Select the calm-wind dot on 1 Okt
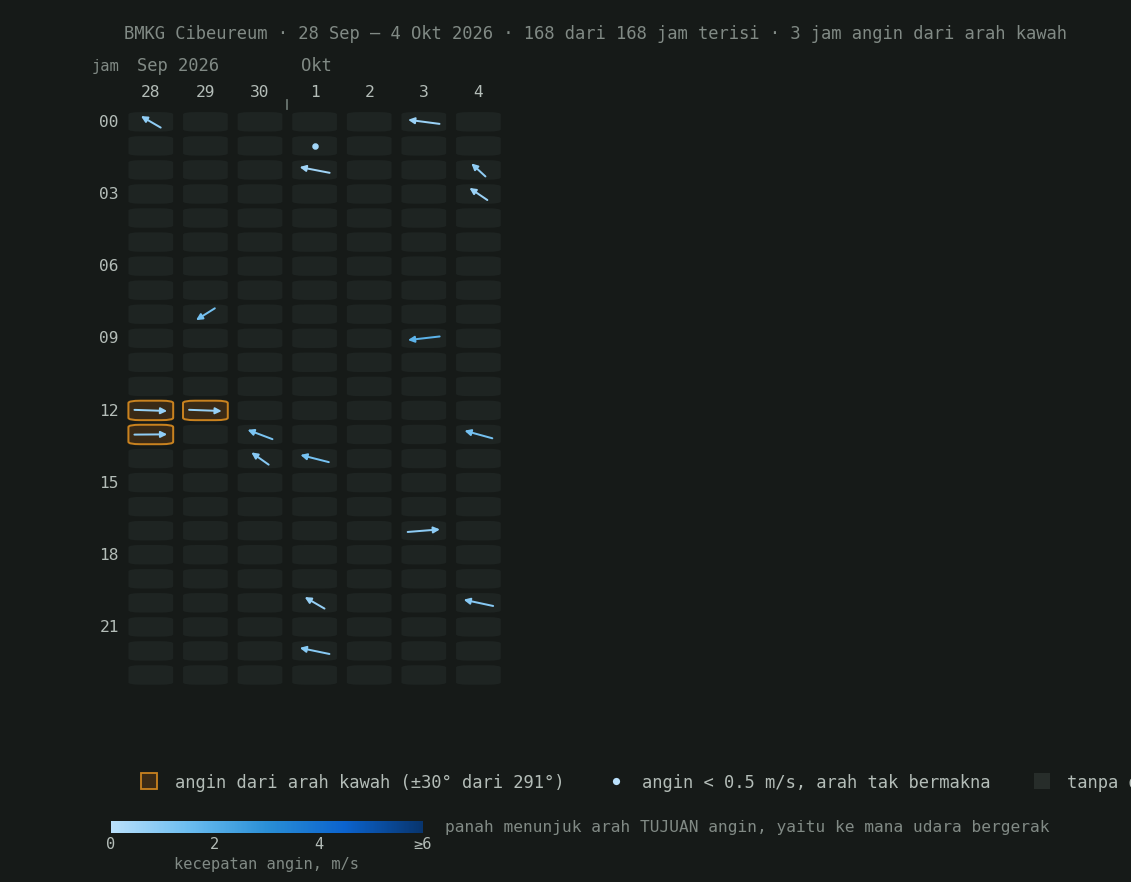The width and height of the screenshot is (1131, 882). coord(315,146)
